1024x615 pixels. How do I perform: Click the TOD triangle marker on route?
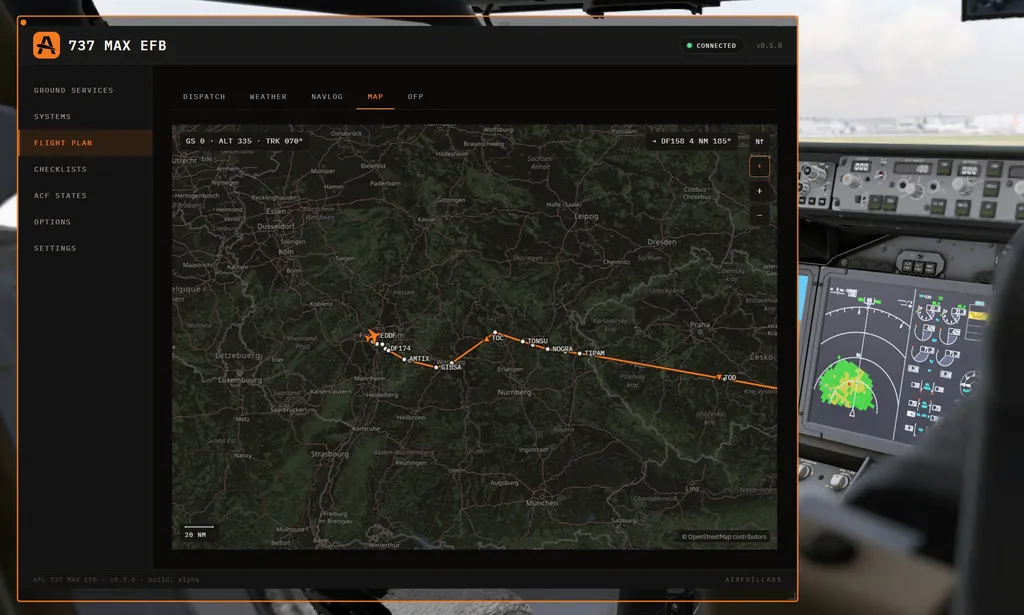(719, 377)
